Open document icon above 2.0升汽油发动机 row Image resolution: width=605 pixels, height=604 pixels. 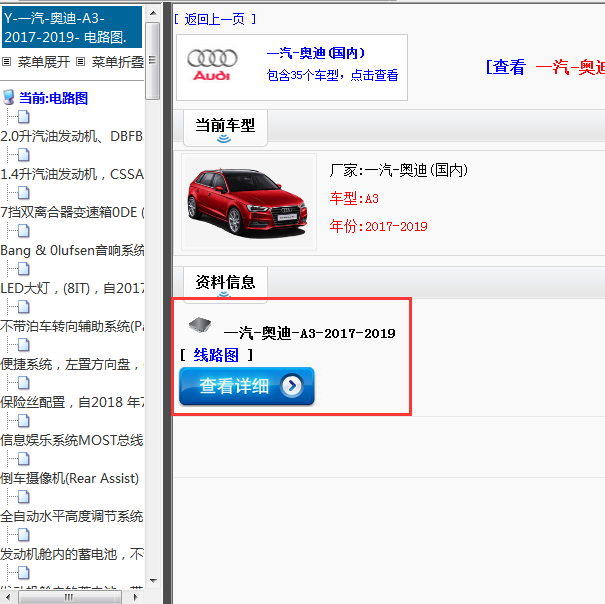(24, 117)
